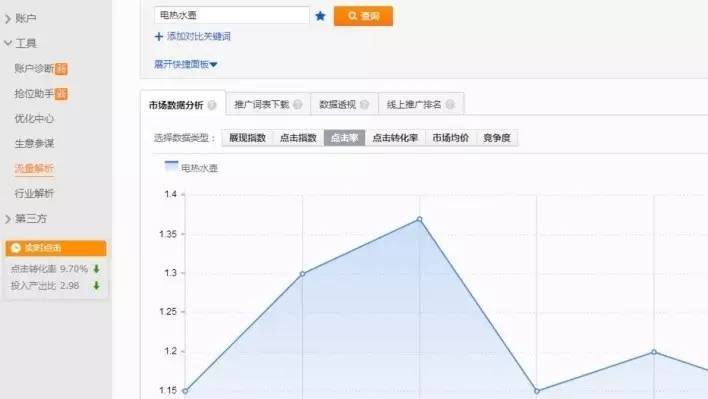Screen dimensions: 708x399
Task: Click the chart data point at 1.2
Action: tap(654, 352)
